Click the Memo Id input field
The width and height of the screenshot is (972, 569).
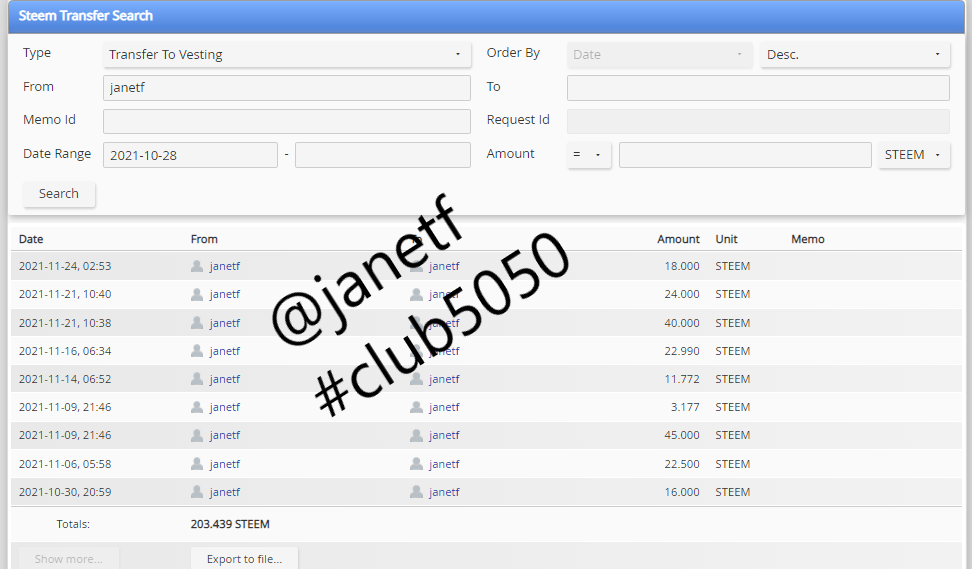coord(286,121)
